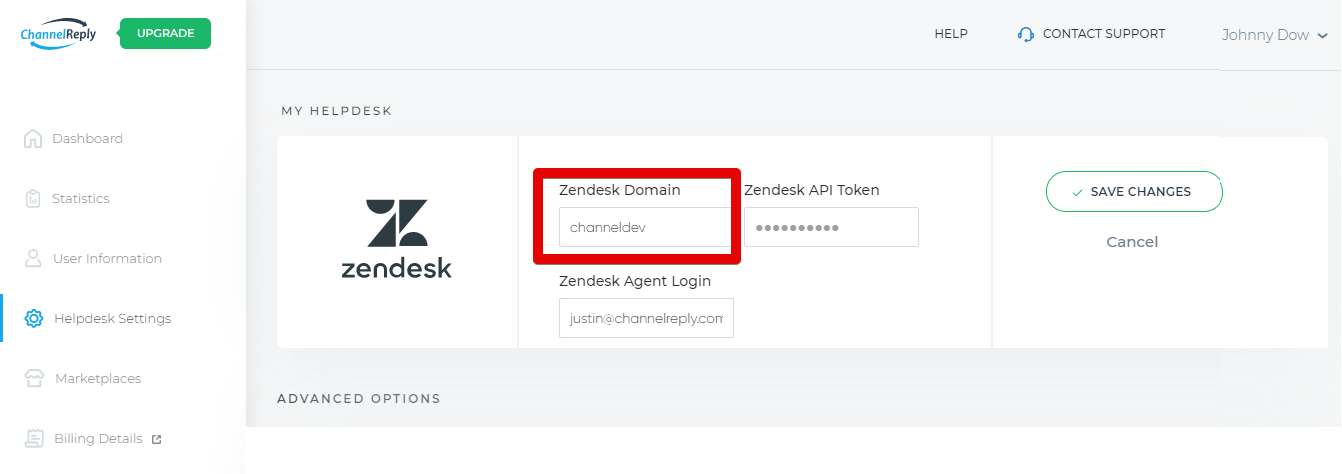Go to the Marketplaces section
This screenshot has height=474, width=1342.
click(x=98, y=379)
